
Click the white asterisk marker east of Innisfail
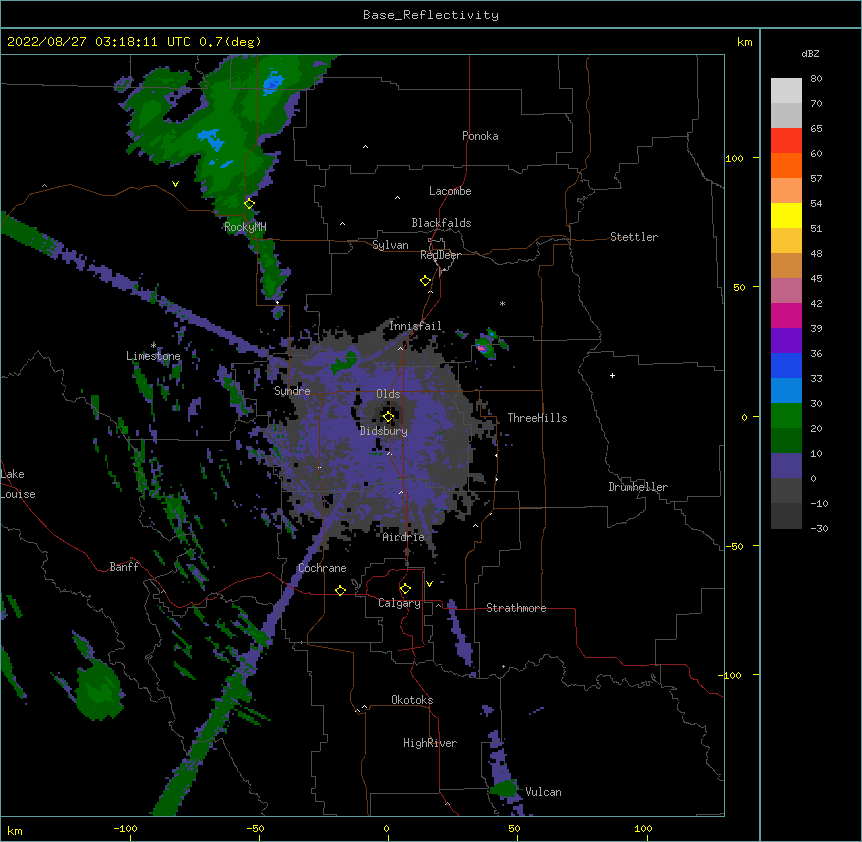tap(502, 303)
